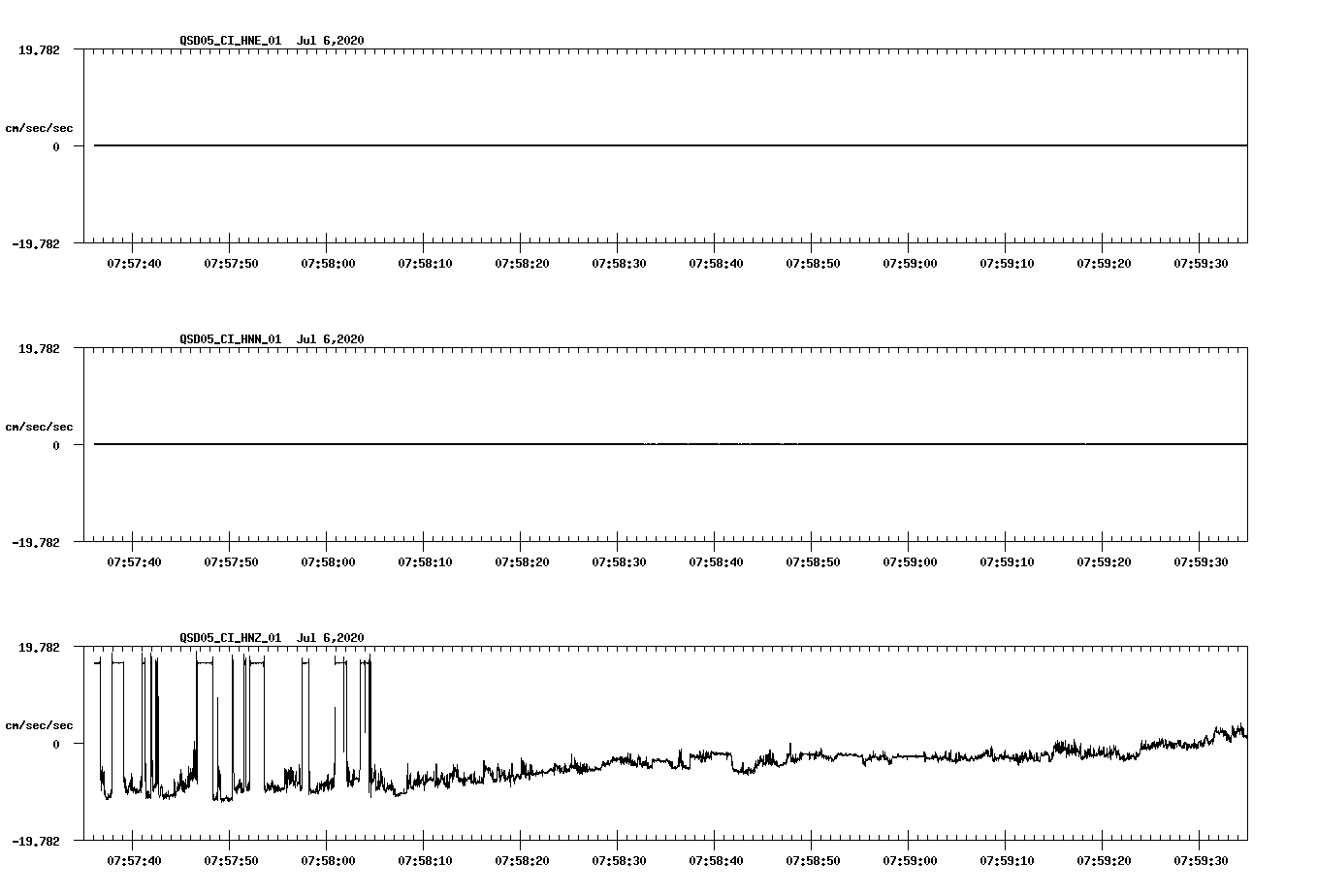Screen dimensions: 1317x896
Task: Click the zero axis label of HNE plot
Action: [56, 146]
